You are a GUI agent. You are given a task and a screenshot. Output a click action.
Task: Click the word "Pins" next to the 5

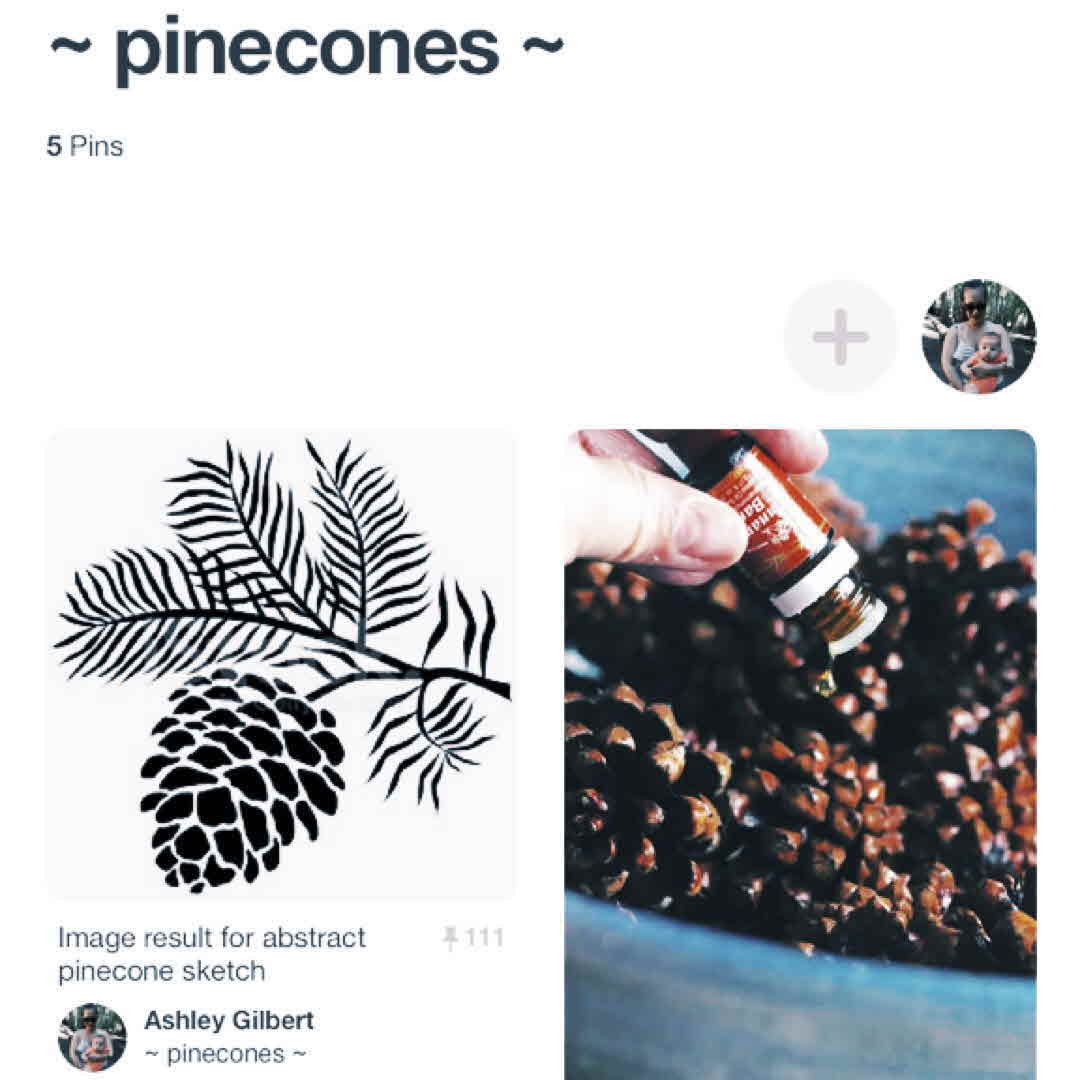pos(97,146)
